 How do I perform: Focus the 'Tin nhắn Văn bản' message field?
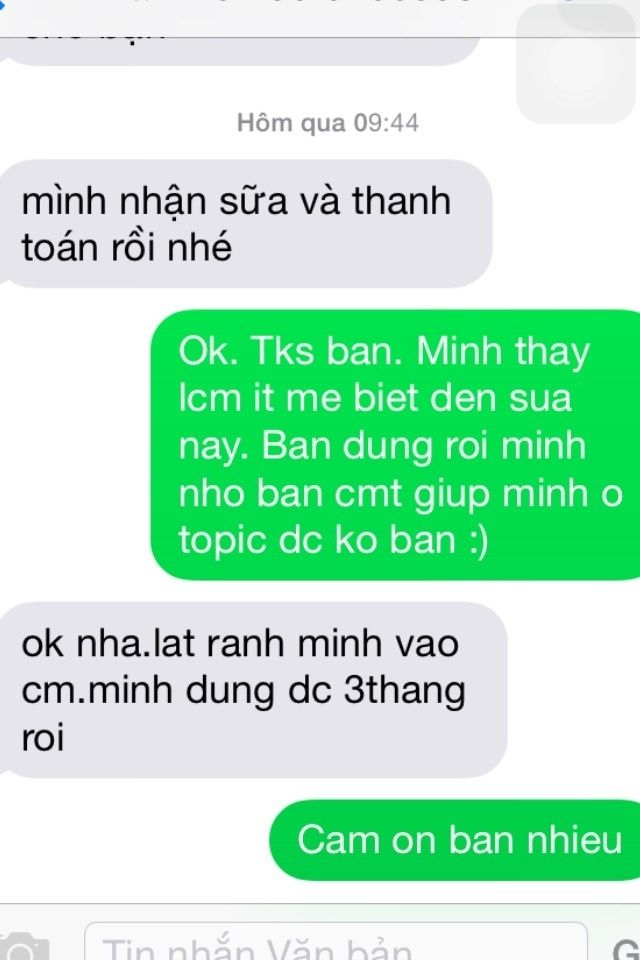pos(336,943)
